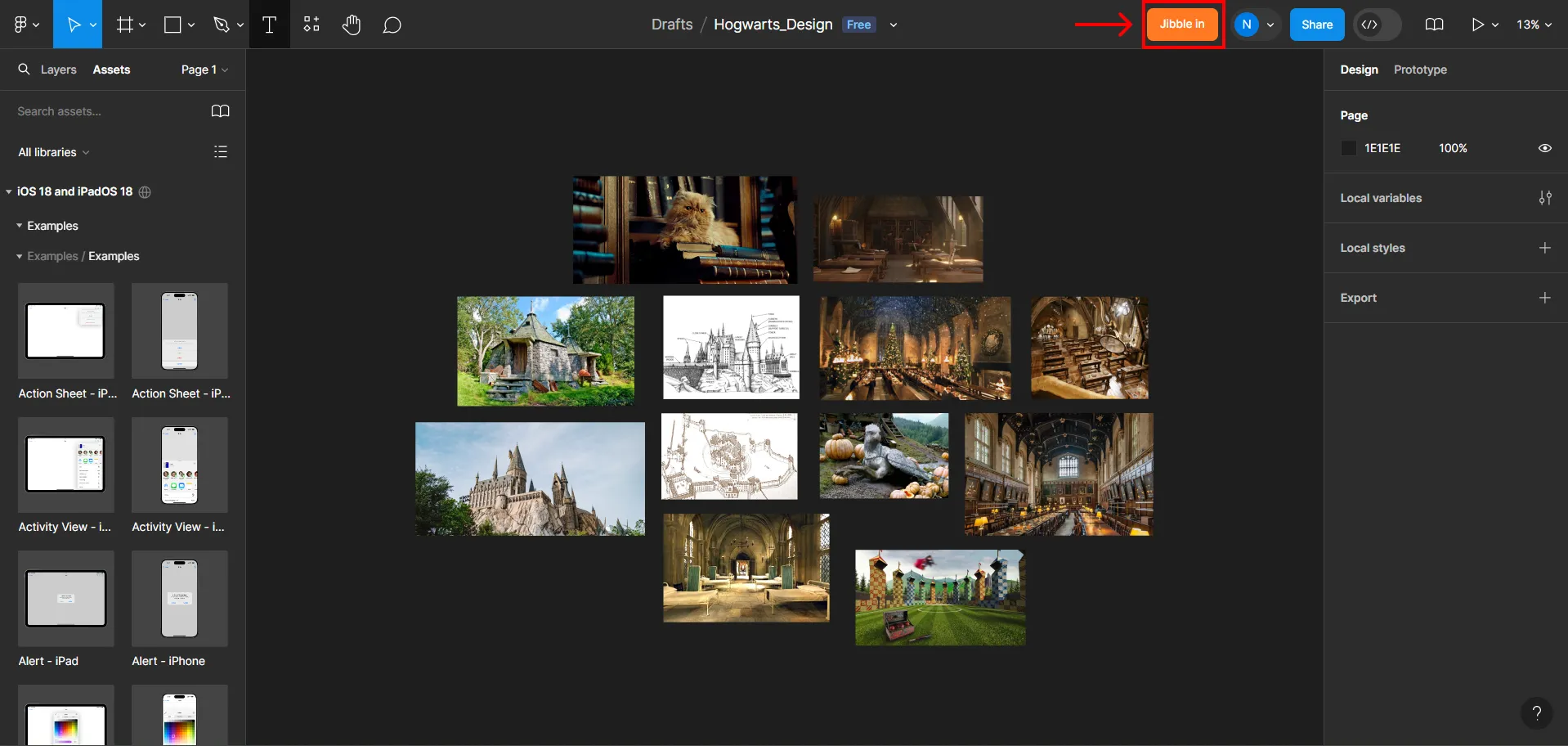Select the Hand tool

pyautogui.click(x=352, y=25)
